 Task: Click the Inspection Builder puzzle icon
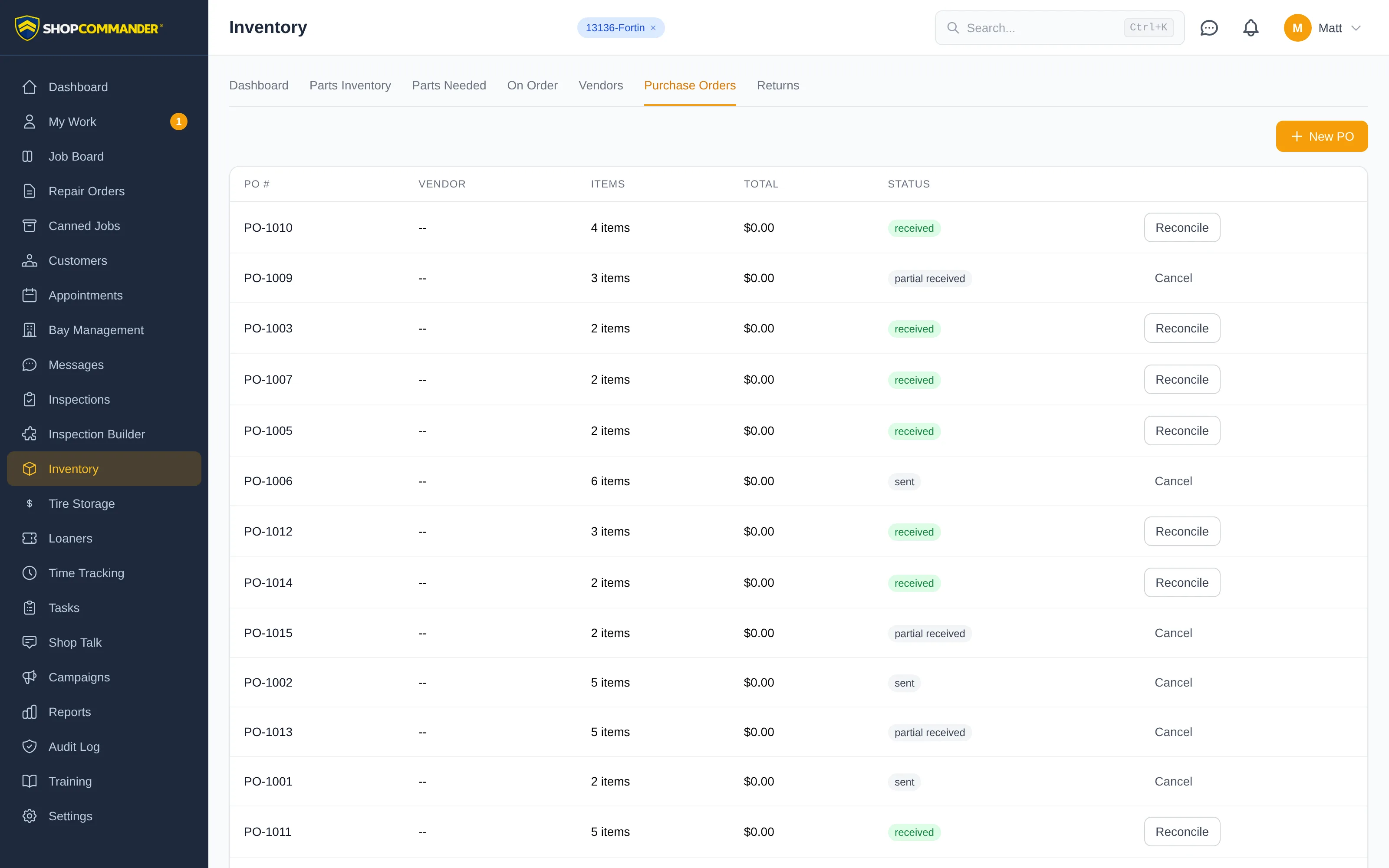point(29,434)
